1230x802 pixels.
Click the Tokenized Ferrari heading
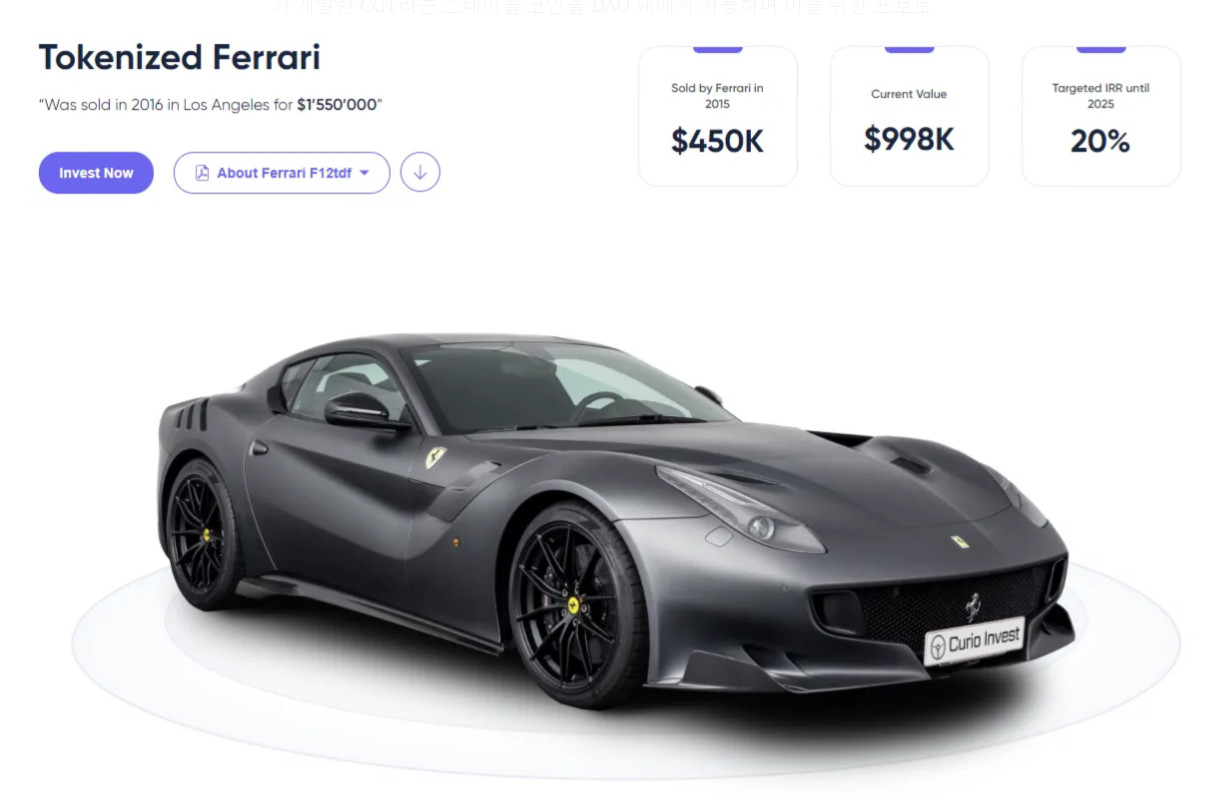pos(180,57)
